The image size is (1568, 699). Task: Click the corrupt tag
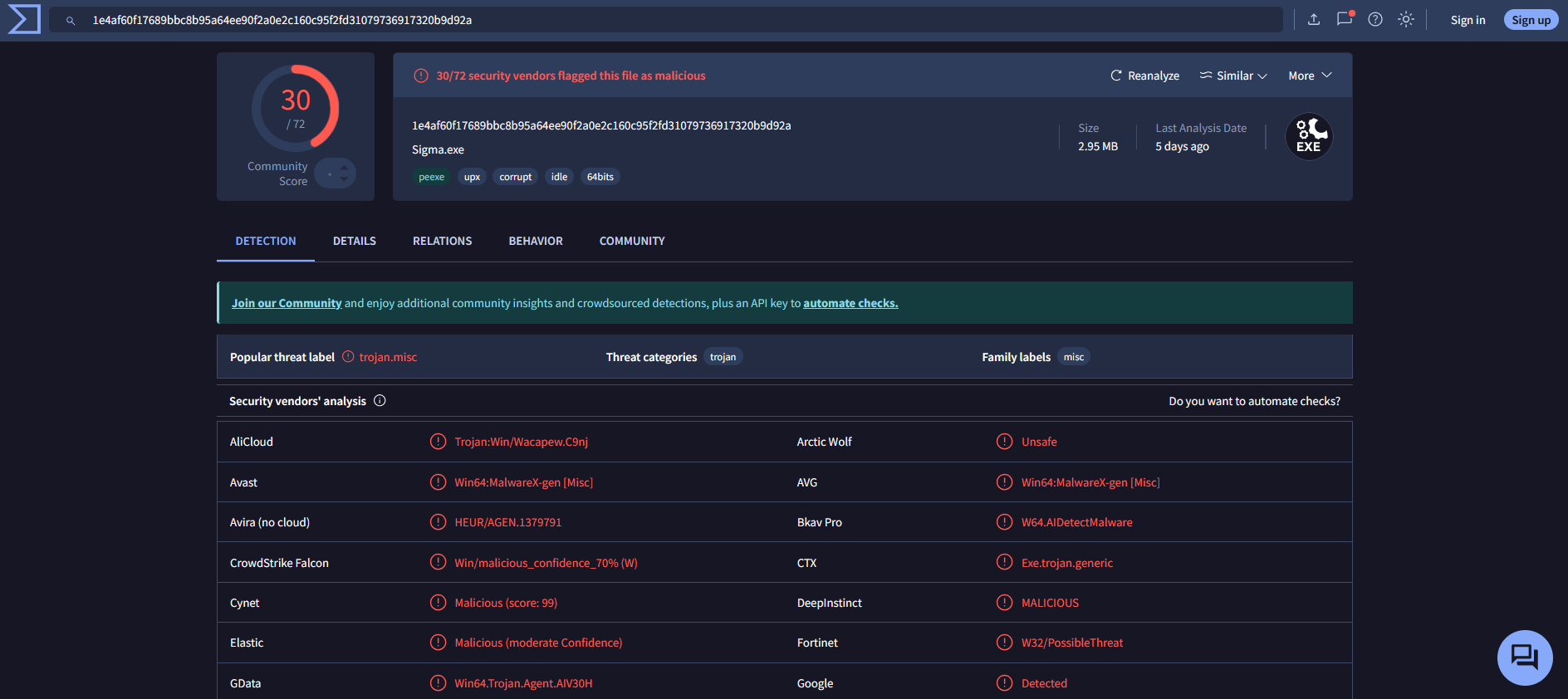(516, 177)
